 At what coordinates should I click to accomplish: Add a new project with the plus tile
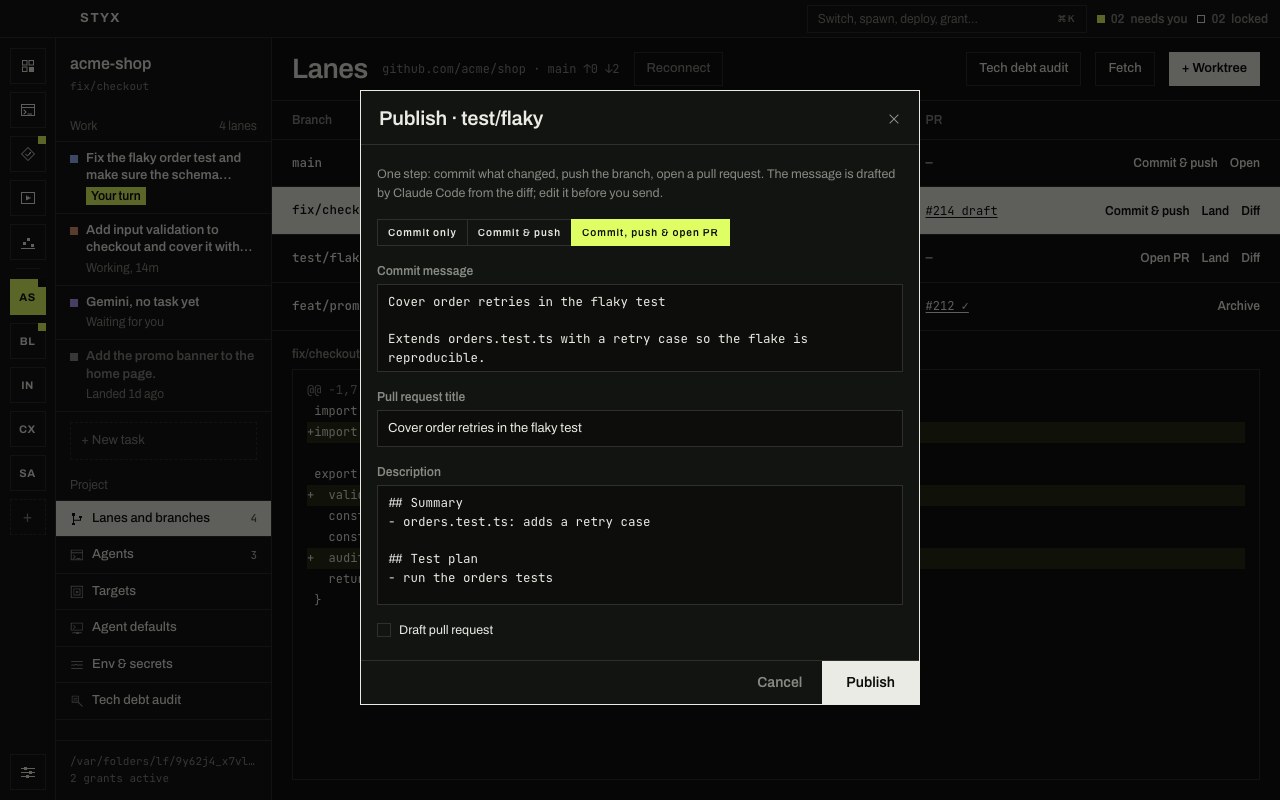click(x=27, y=518)
